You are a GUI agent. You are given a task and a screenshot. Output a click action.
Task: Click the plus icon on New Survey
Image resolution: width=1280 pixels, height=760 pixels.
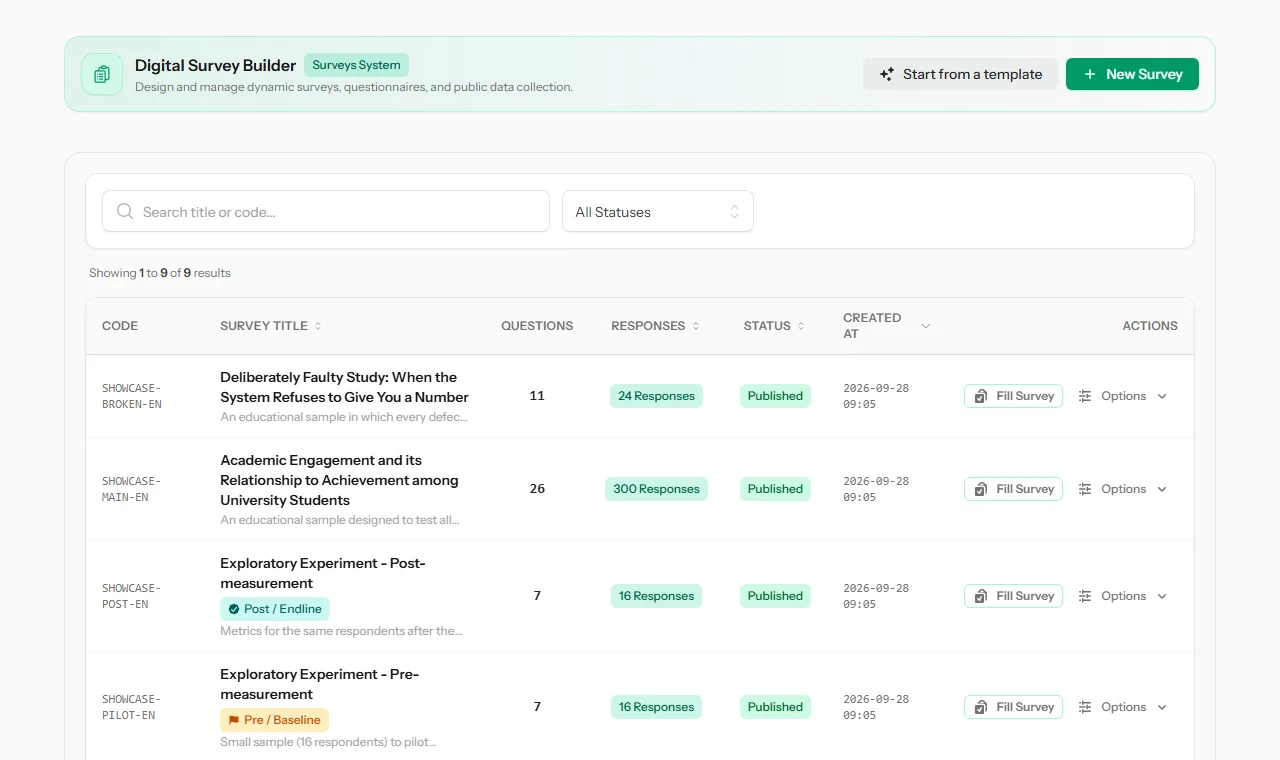click(1090, 74)
